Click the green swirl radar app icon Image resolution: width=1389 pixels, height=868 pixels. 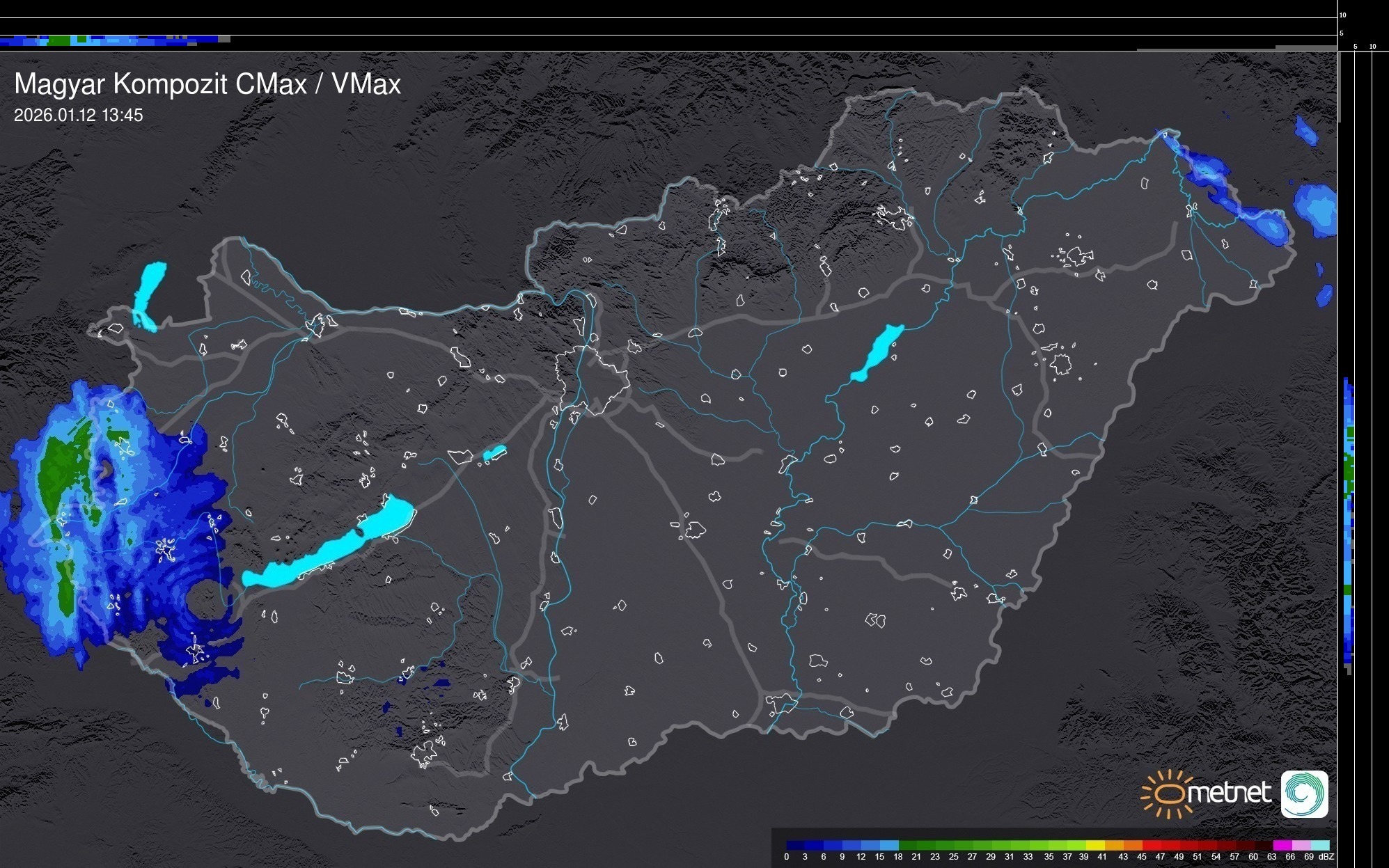(x=1304, y=794)
